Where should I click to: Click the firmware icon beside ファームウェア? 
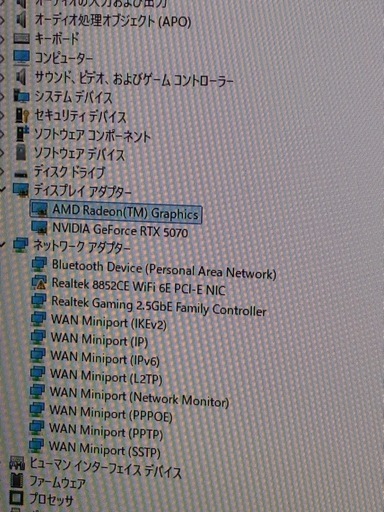pyautogui.click(x=16, y=480)
